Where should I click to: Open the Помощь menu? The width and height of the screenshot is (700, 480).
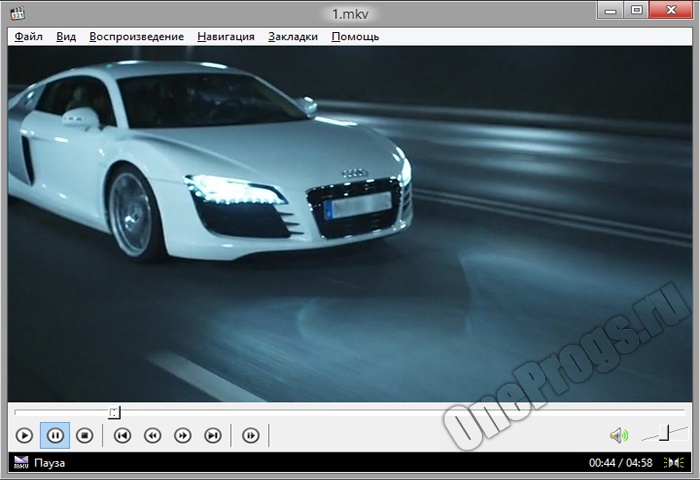click(x=355, y=37)
